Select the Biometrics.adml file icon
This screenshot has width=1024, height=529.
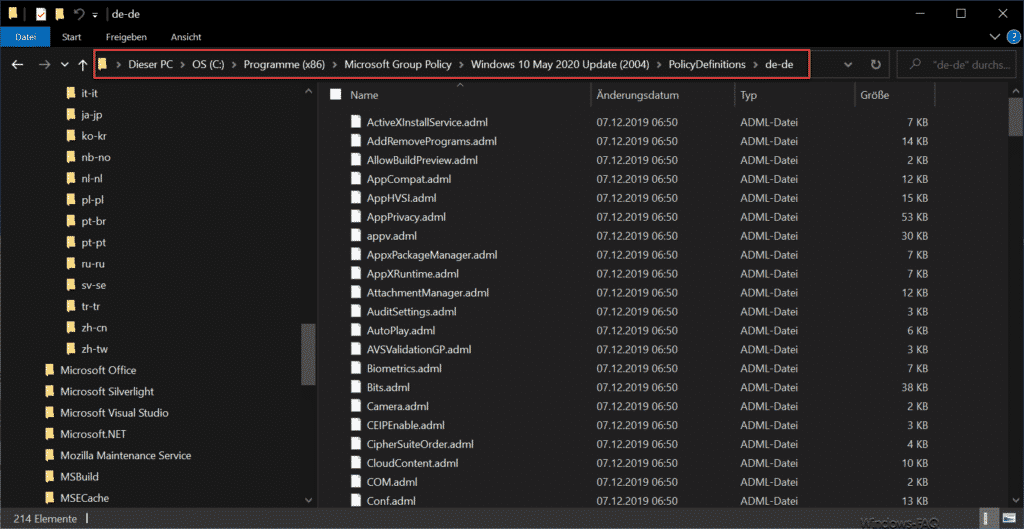pyautogui.click(x=355, y=368)
